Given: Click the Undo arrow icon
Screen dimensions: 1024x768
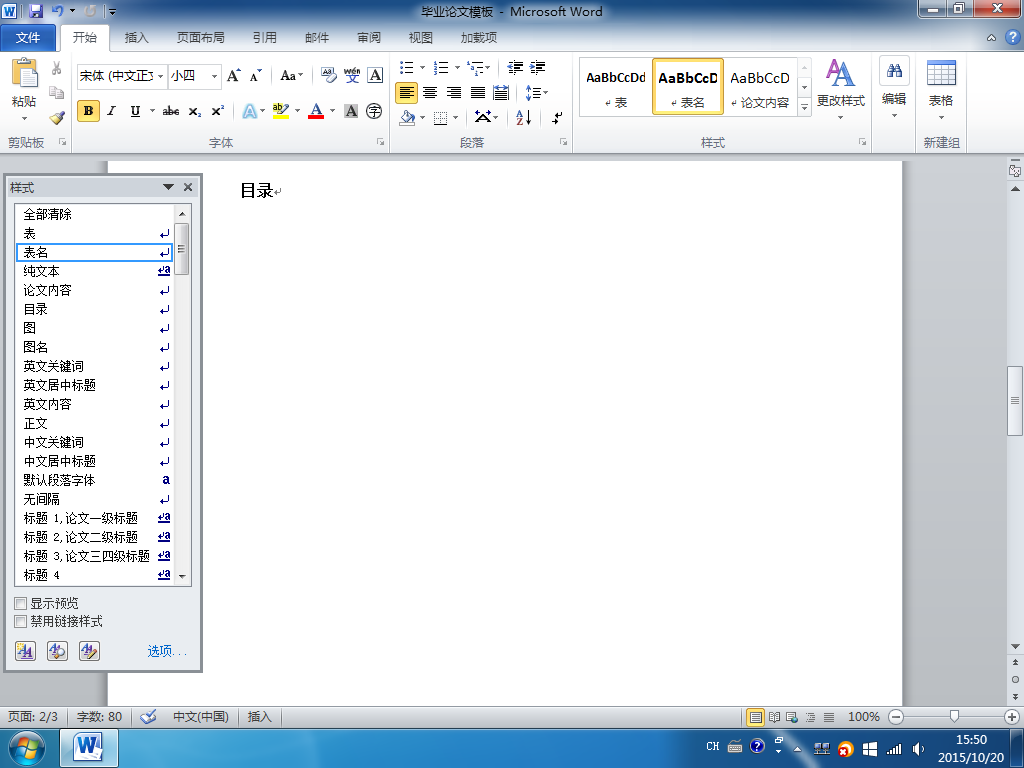Looking at the screenshot, I should (x=57, y=11).
